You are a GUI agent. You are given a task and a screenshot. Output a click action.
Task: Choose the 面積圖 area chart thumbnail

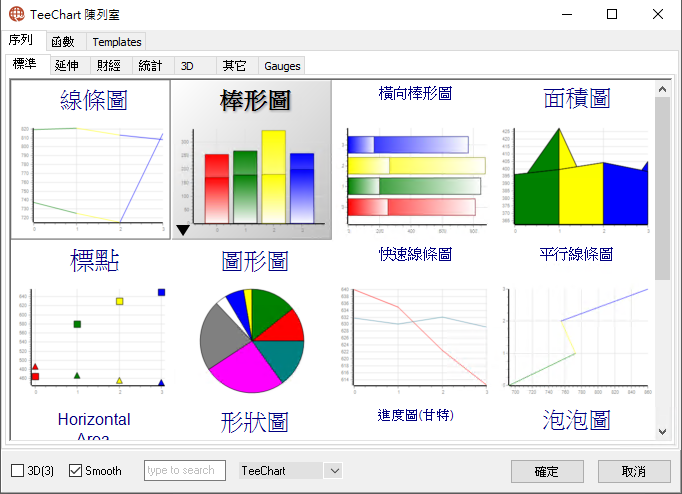(576, 160)
